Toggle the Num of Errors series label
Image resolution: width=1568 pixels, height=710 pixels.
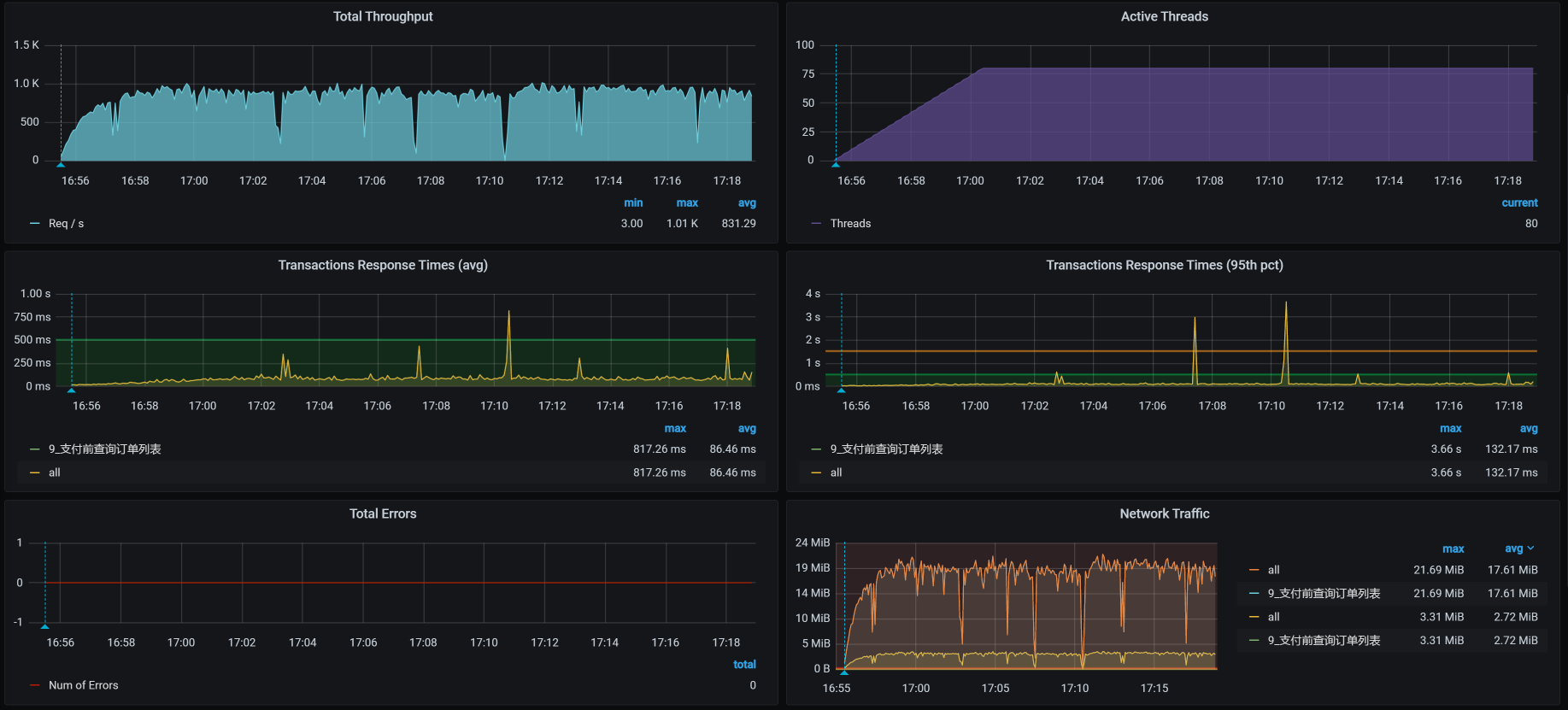(x=83, y=685)
